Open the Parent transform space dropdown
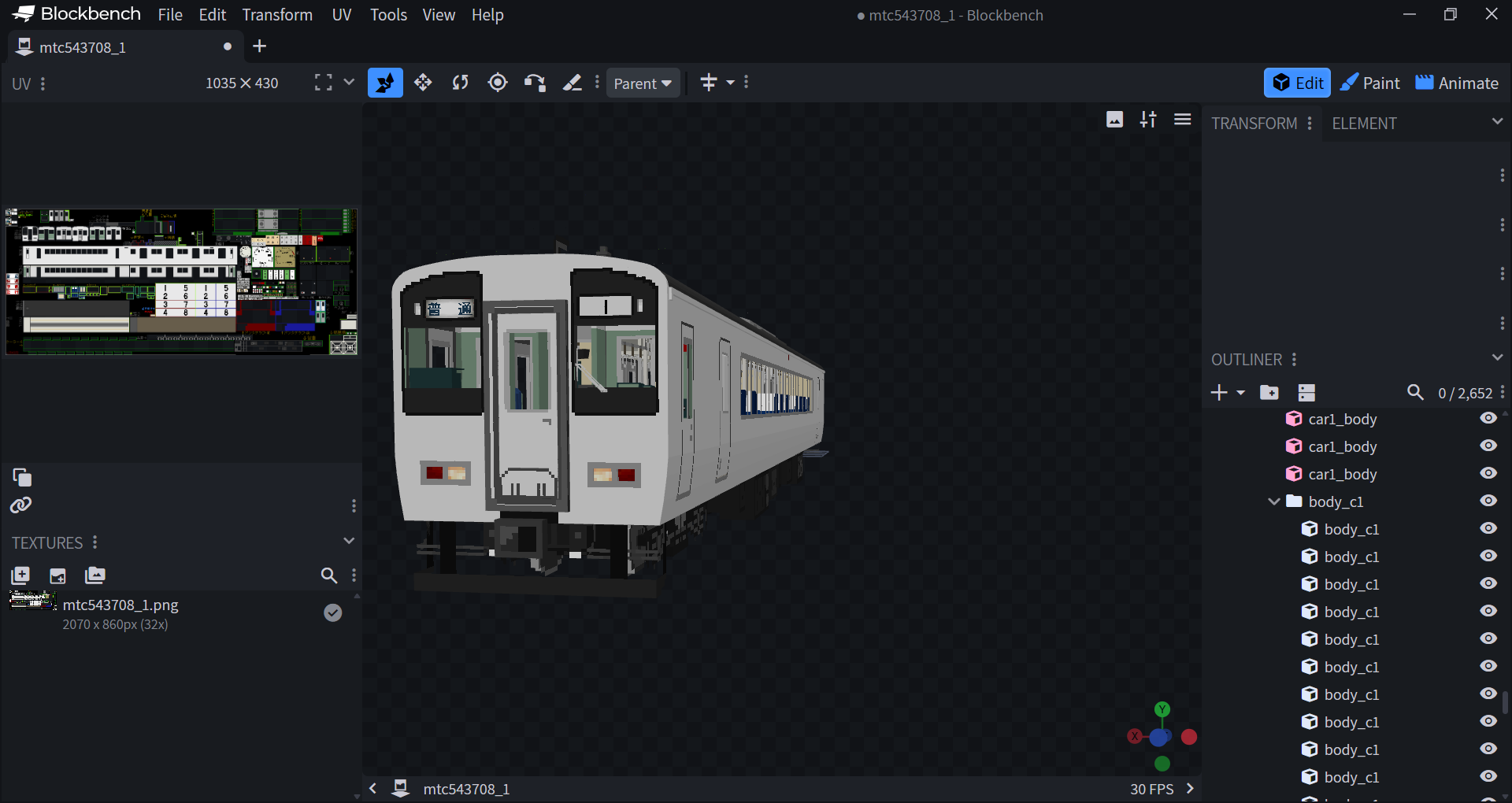Image resolution: width=1512 pixels, height=803 pixels. 643,83
